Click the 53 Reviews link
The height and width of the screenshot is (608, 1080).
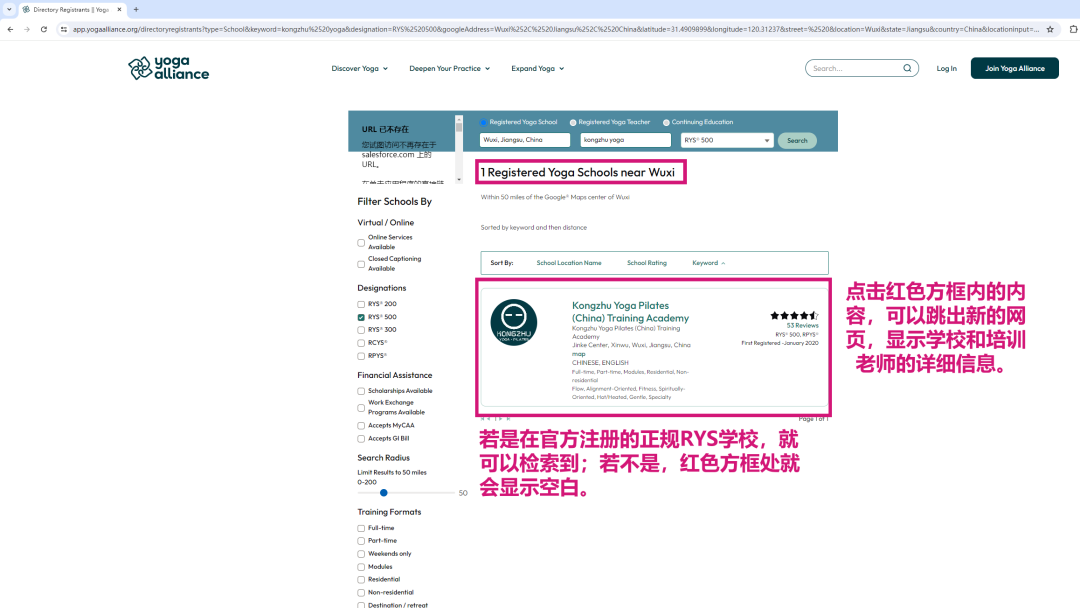pos(802,326)
